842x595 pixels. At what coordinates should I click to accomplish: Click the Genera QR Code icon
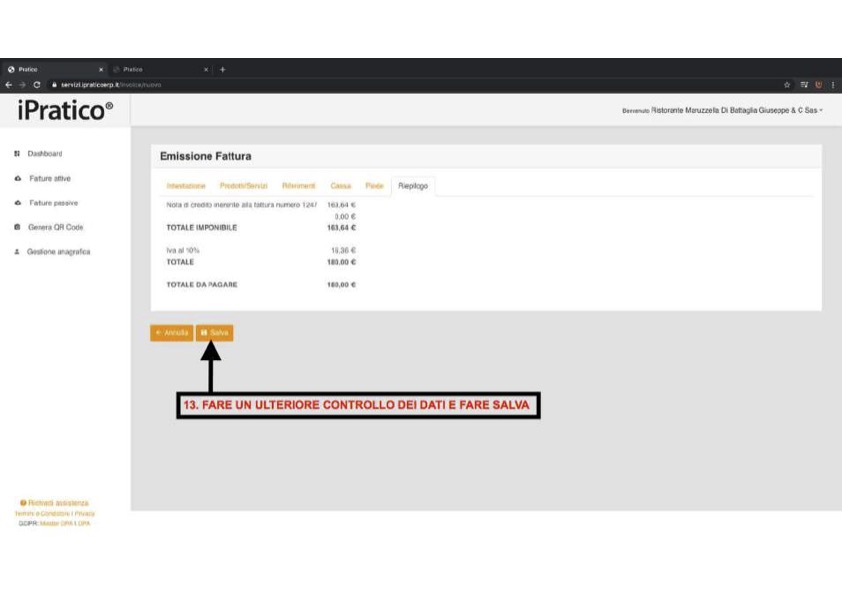18,227
